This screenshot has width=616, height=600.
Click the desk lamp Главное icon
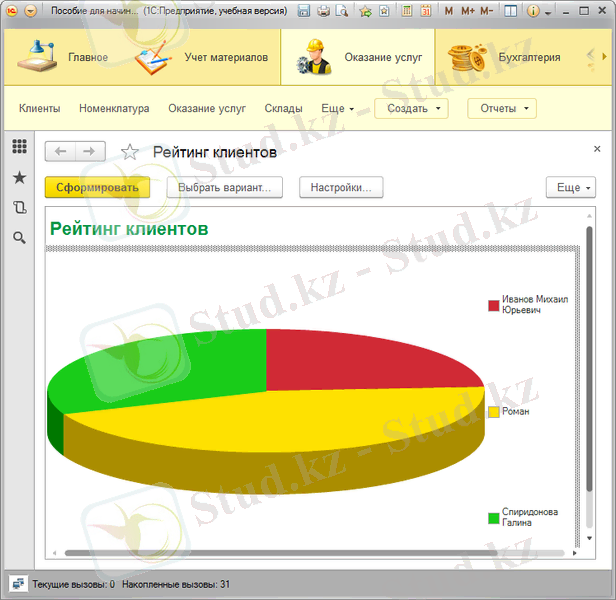(x=37, y=56)
